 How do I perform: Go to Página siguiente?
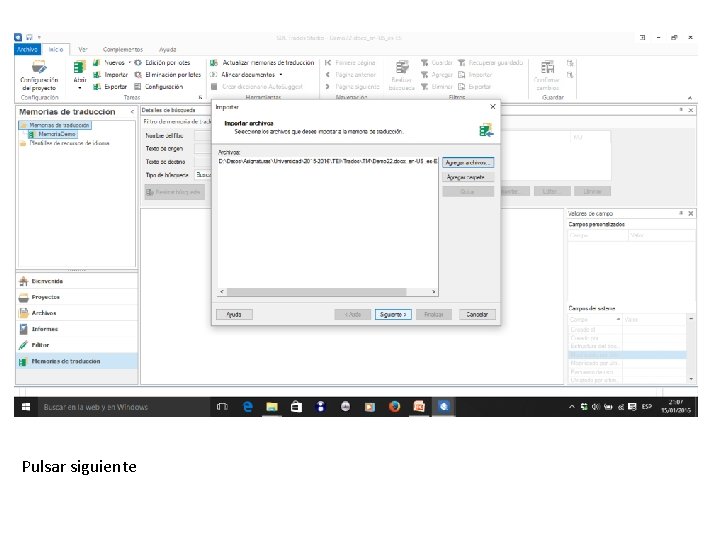point(353,86)
